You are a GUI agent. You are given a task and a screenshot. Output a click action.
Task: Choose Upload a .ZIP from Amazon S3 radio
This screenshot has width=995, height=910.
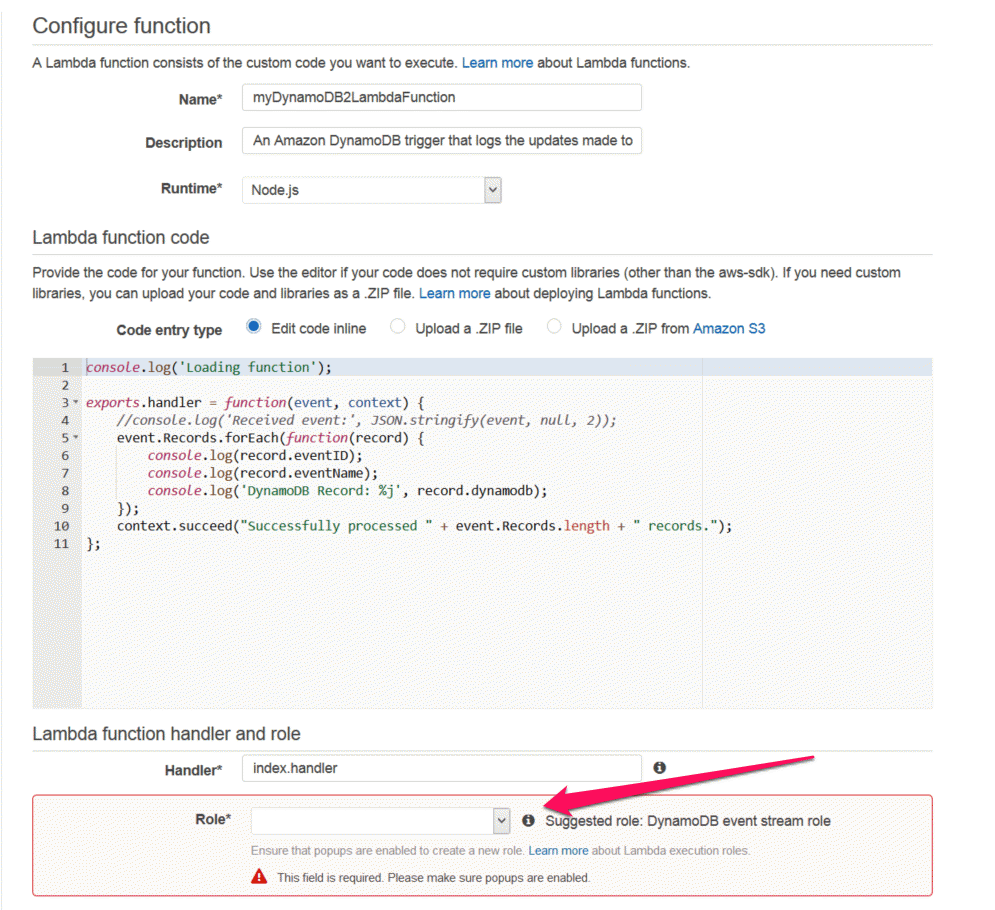(554, 327)
